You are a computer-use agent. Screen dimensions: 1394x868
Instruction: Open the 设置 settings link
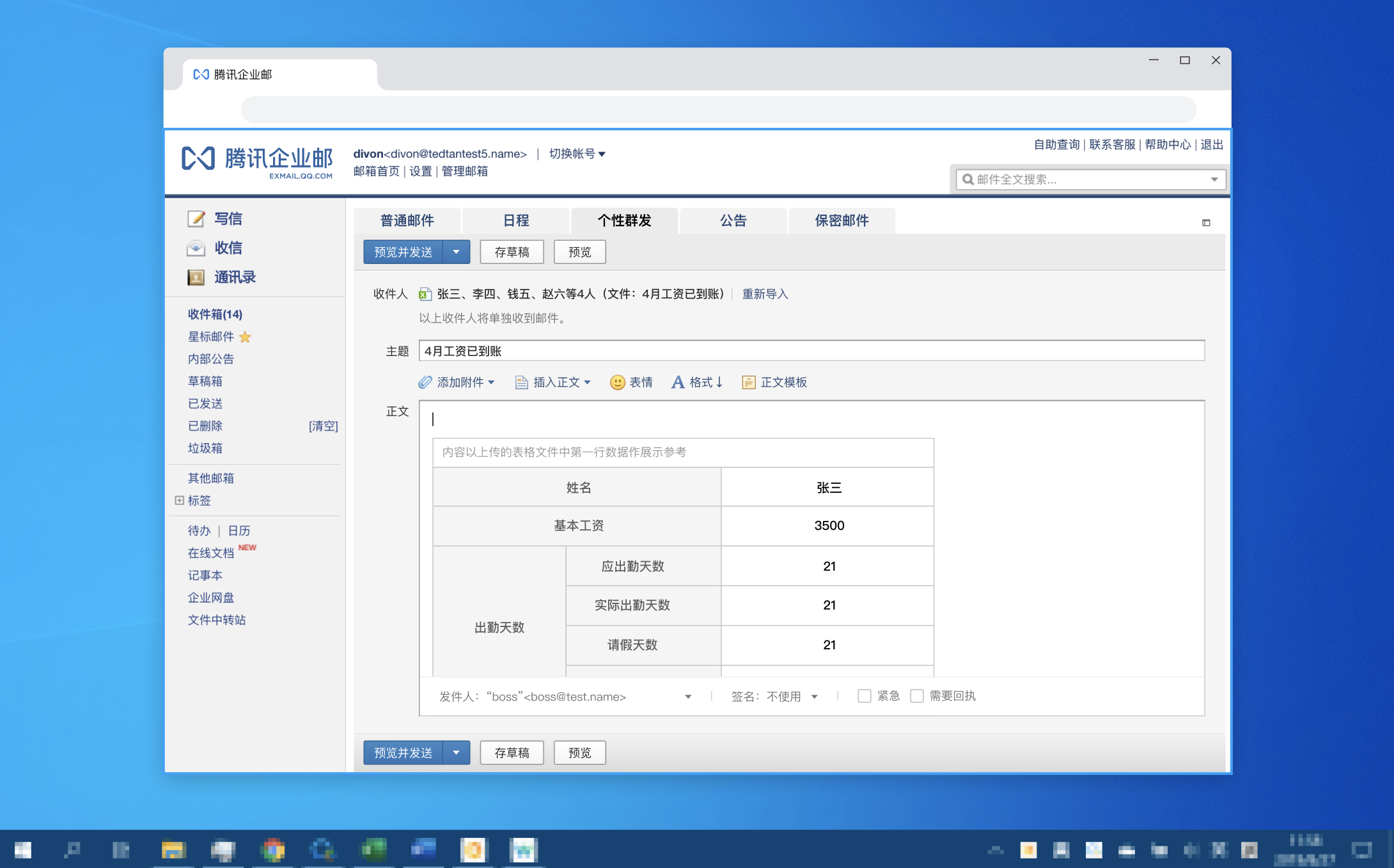point(421,171)
